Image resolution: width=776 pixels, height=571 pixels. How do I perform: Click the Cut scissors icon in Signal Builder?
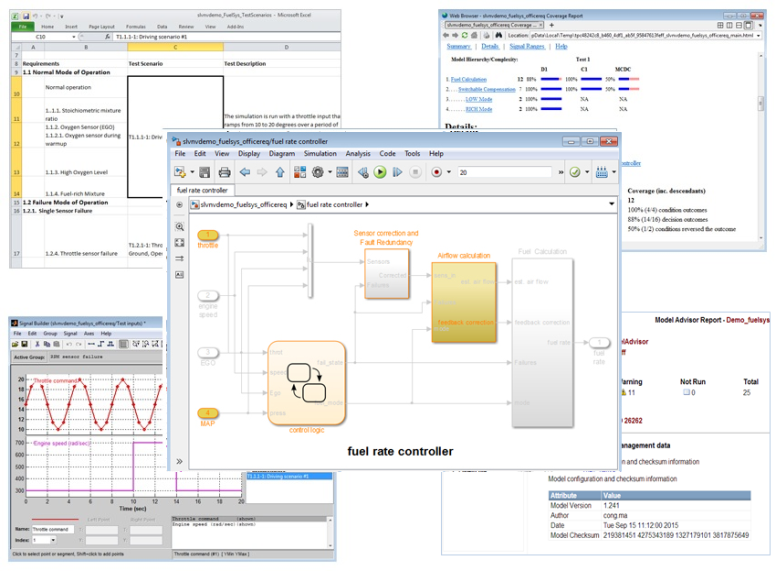pos(37,344)
